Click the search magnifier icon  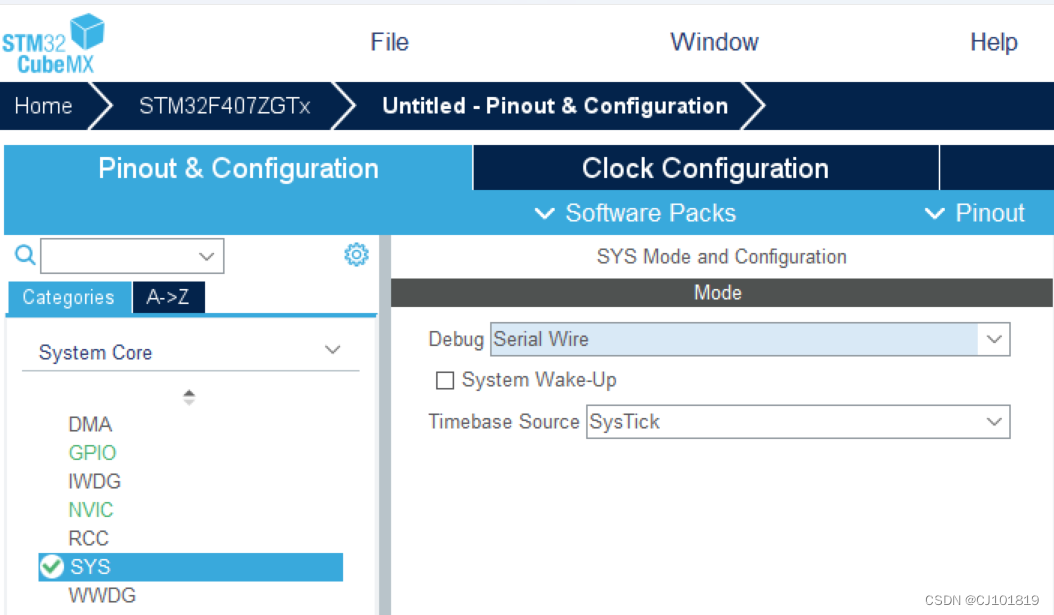click(25, 255)
